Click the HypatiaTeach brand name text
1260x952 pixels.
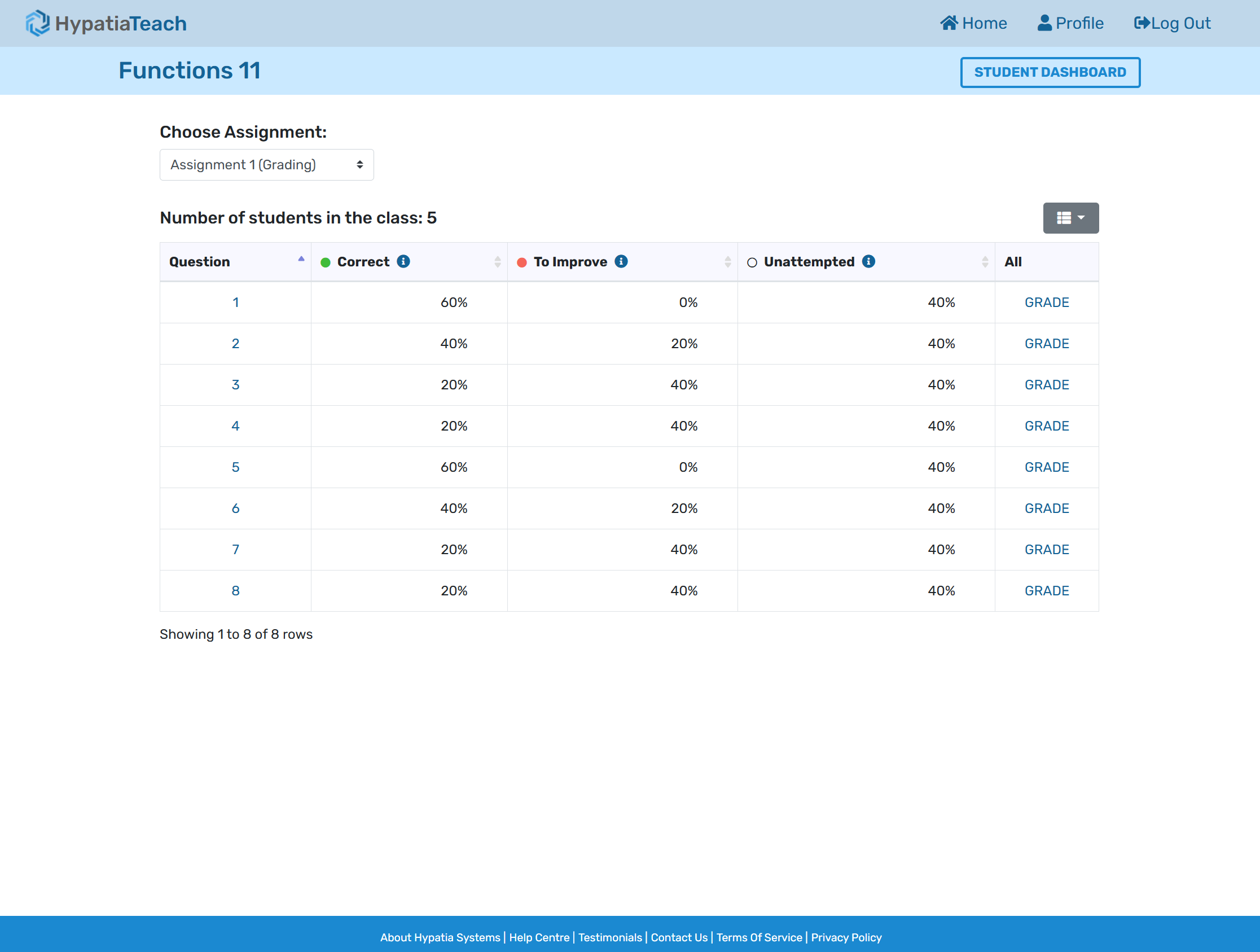pos(121,23)
